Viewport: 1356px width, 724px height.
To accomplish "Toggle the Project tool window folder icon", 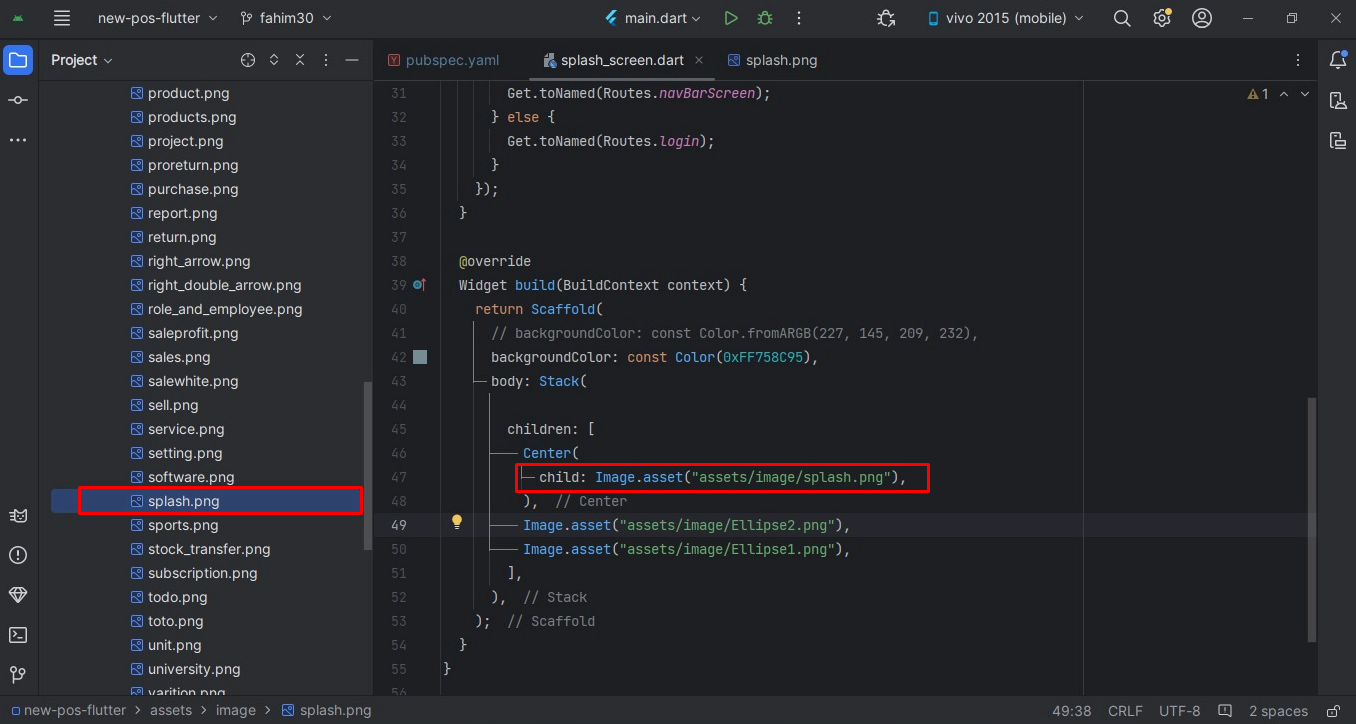I will coord(18,60).
